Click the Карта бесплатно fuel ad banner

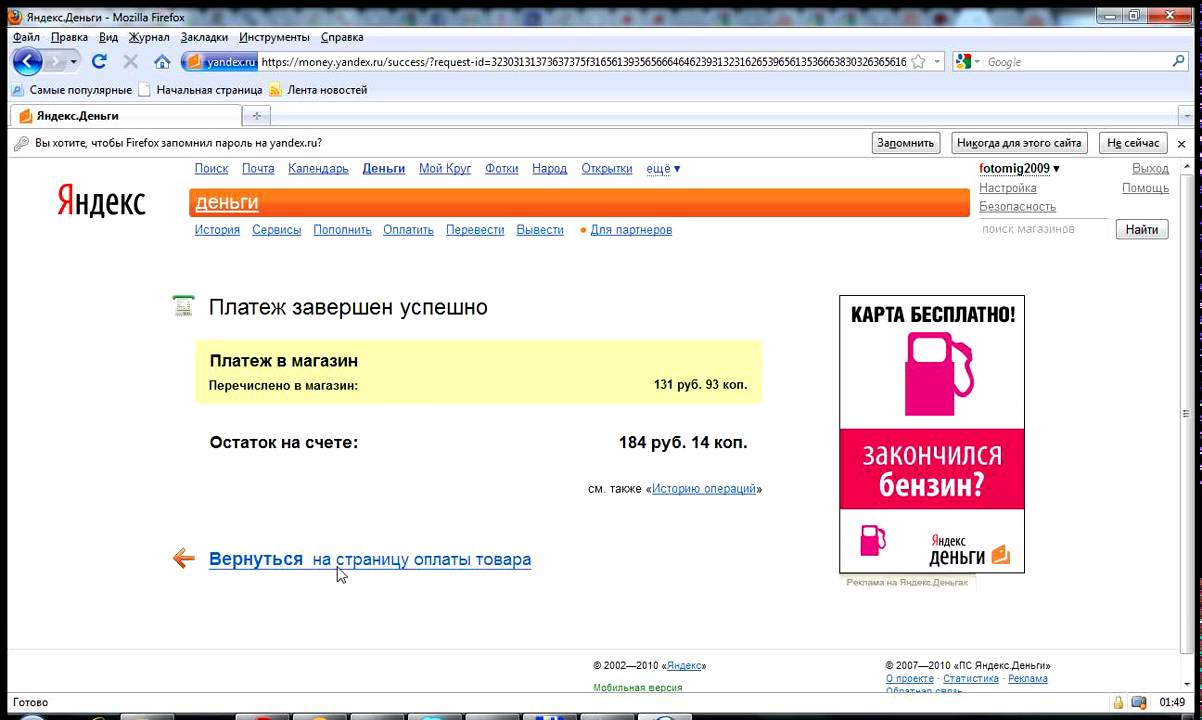pyautogui.click(x=932, y=434)
